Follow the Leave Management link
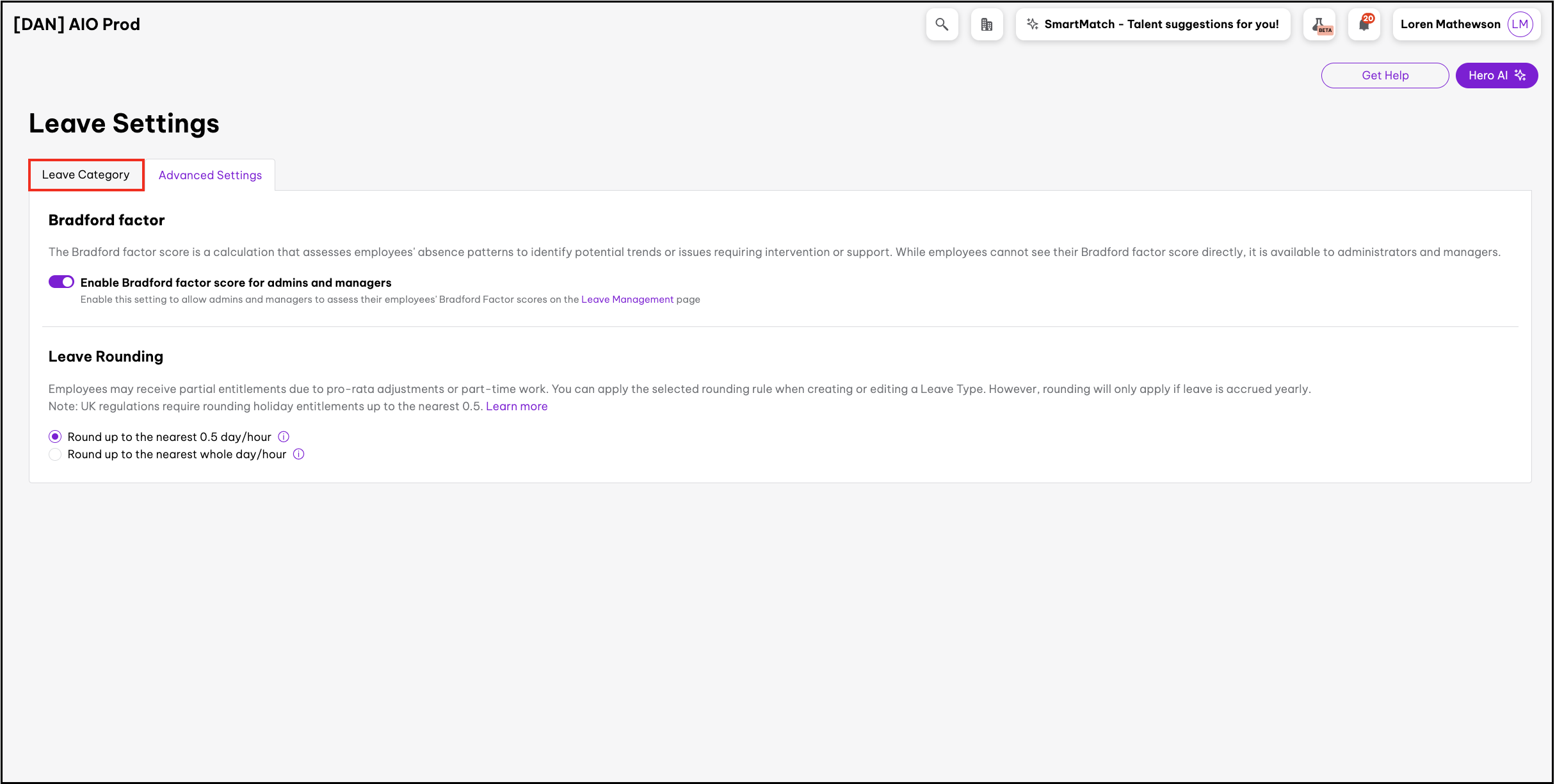The height and width of the screenshot is (784, 1555). coord(627,300)
